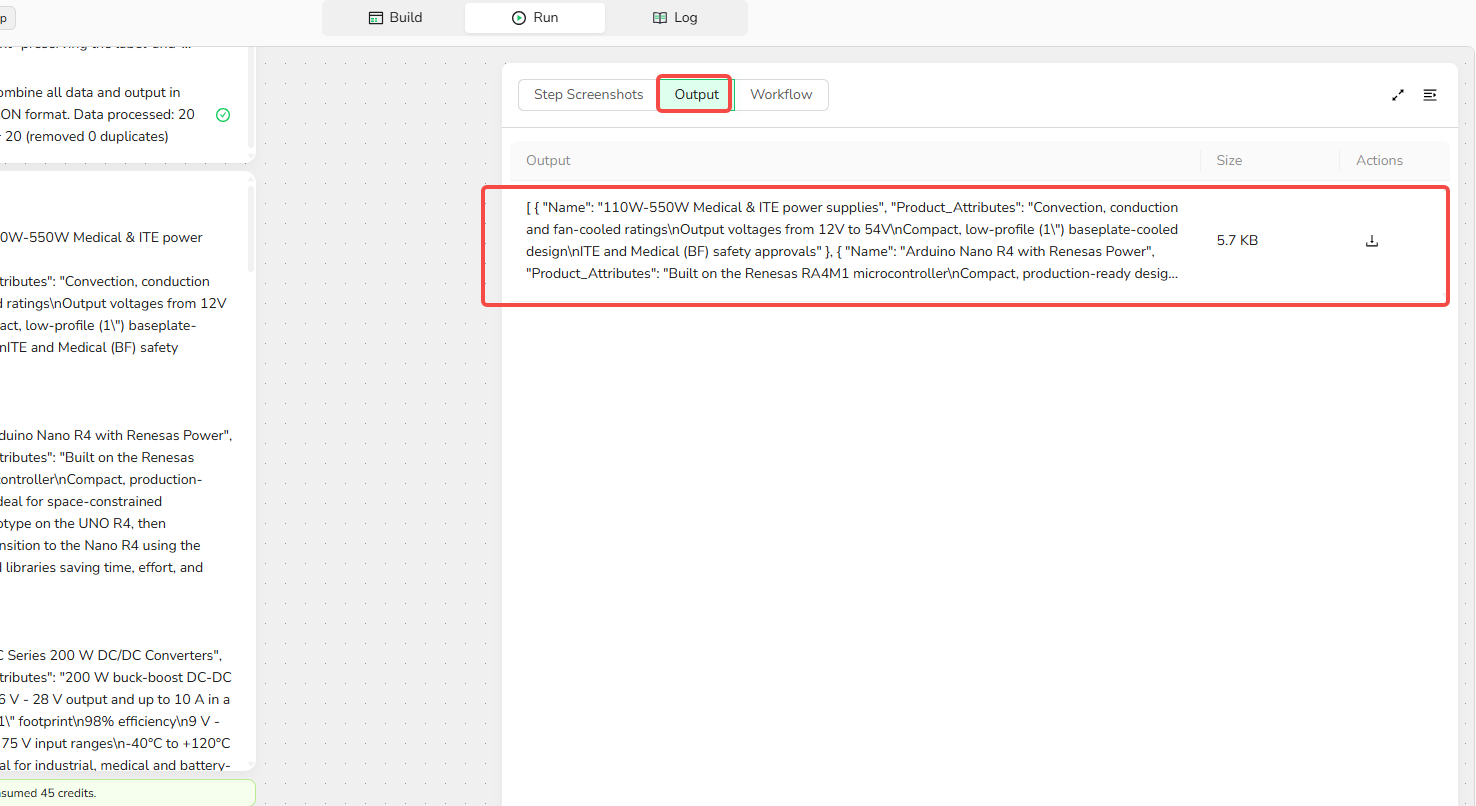This screenshot has width=1476, height=806.
Task: Select the Run tab
Action: (535, 18)
